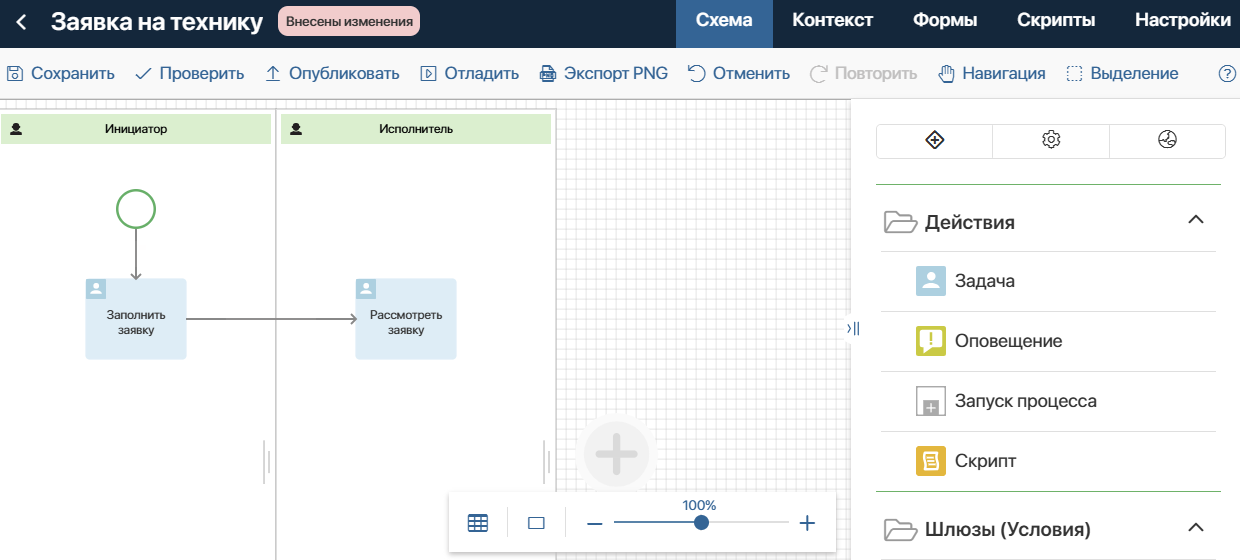The image size is (1240, 560).
Task: Click the Шлюзы (Условия) folder icon
Action: [900, 529]
